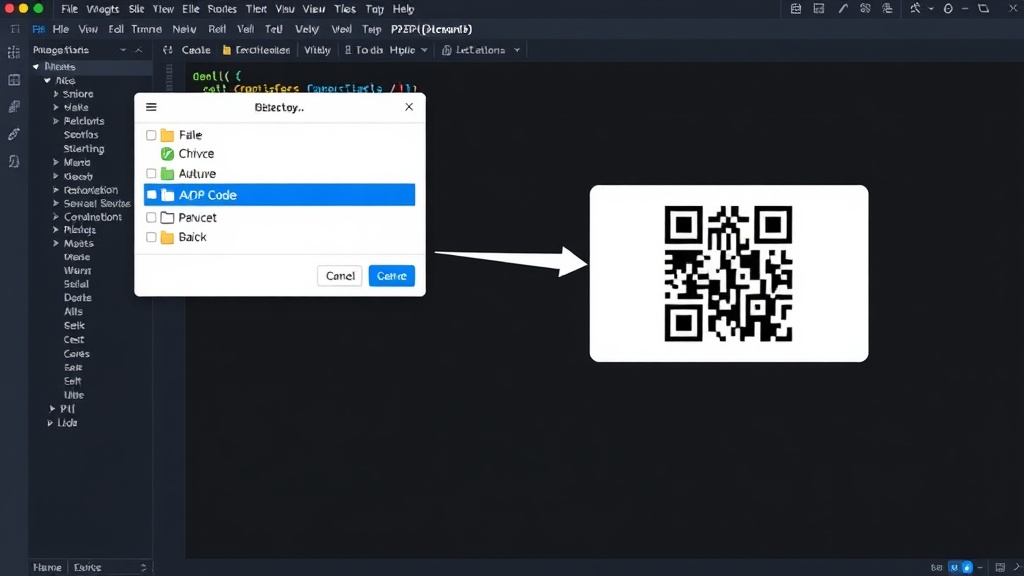Select the Chivce row in the dialog
Viewport: 1024px width, 576px height.
coord(280,153)
